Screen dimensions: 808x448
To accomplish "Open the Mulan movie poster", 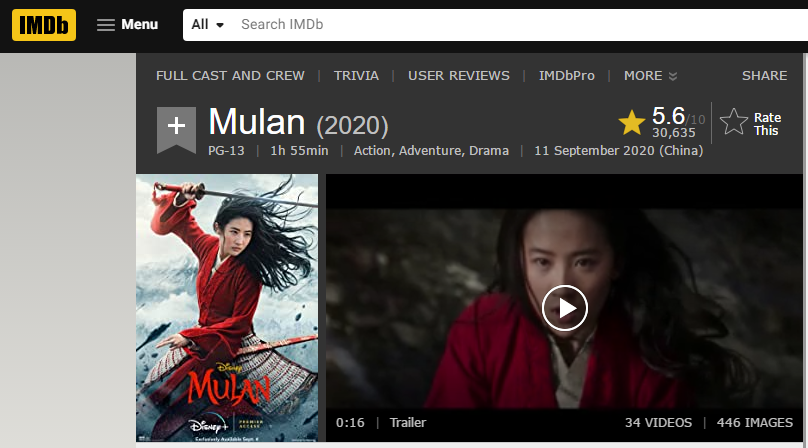I will click(227, 308).
